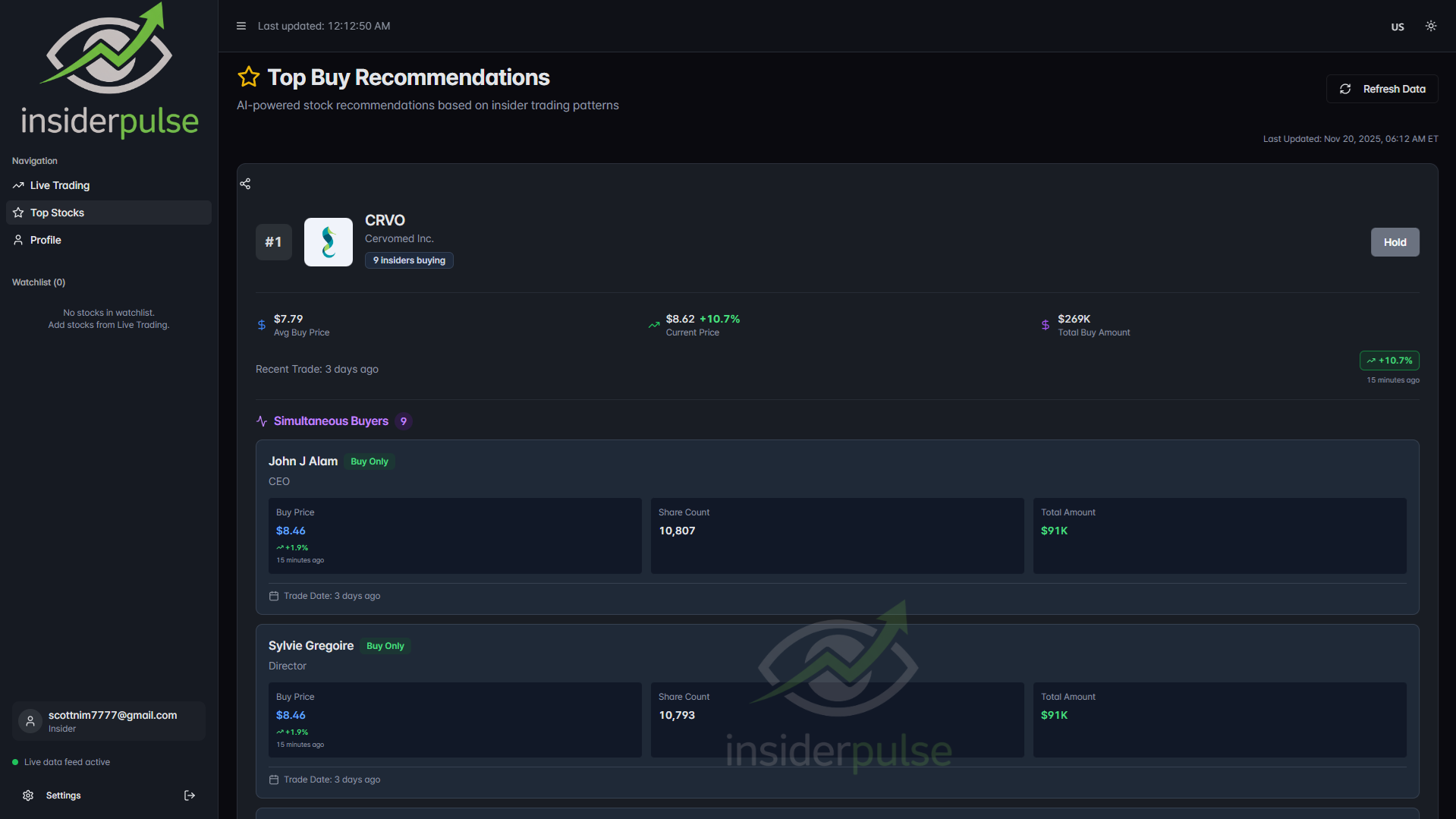Click the trend arrow beside Current Price

(653, 324)
